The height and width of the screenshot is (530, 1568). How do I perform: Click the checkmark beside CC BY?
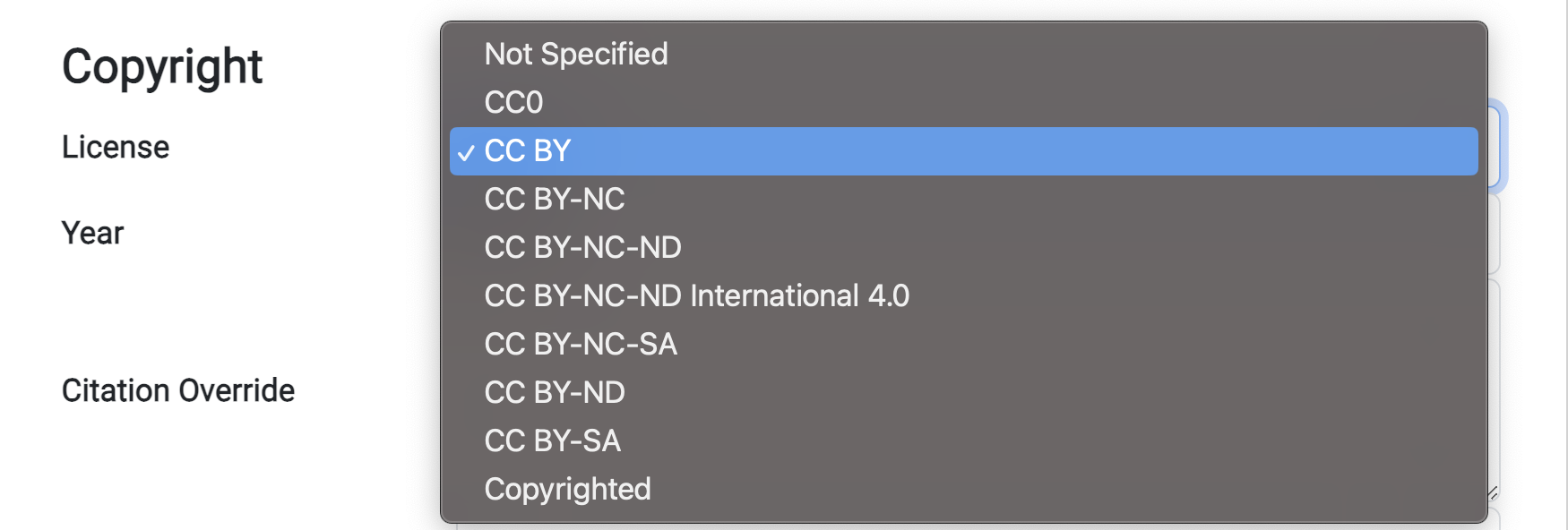466,153
